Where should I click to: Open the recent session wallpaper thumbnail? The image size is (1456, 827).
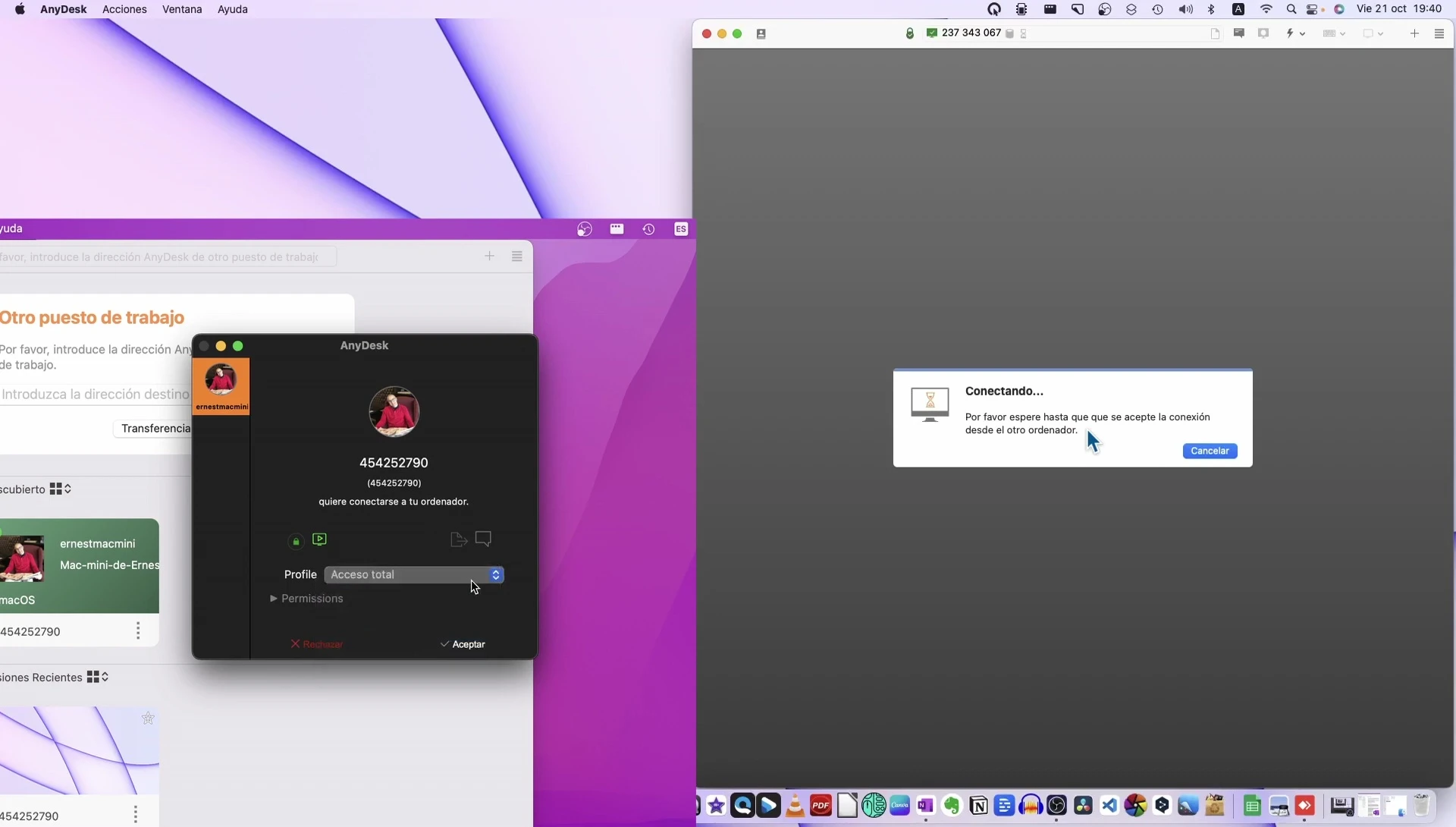pyautogui.click(x=79, y=751)
